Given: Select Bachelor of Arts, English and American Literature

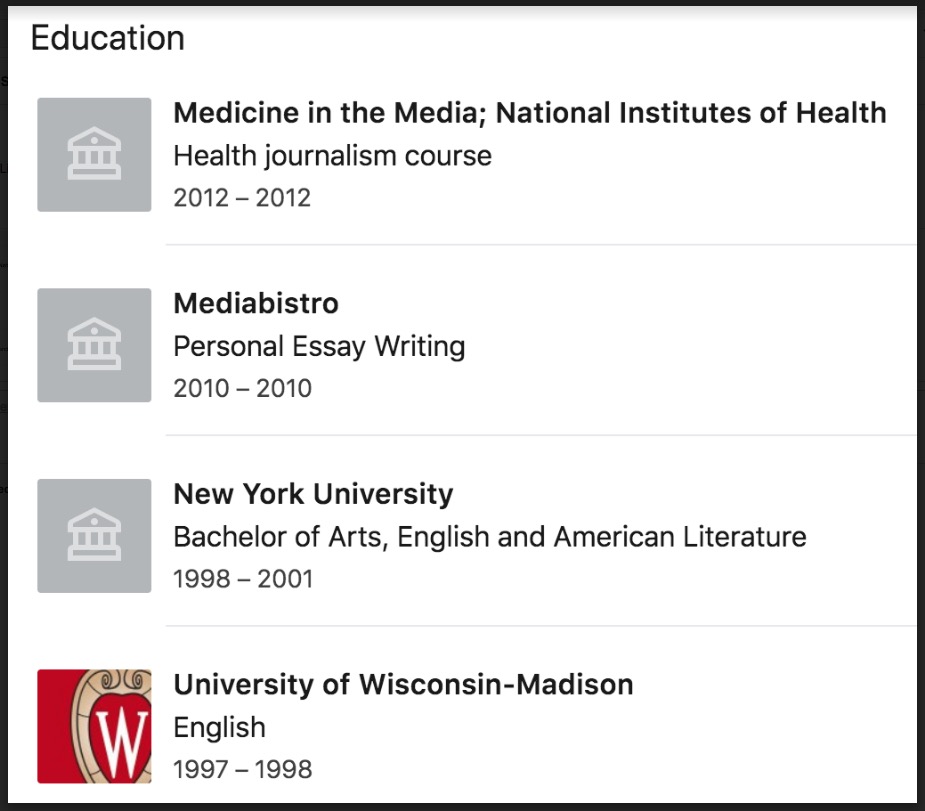Looking at the screenshot, I should 489,537.
